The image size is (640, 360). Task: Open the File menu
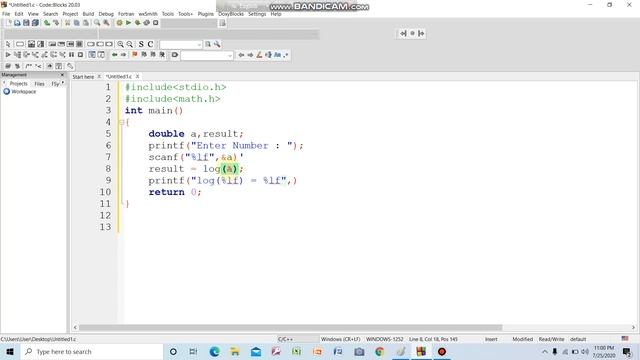pos(6,14)
